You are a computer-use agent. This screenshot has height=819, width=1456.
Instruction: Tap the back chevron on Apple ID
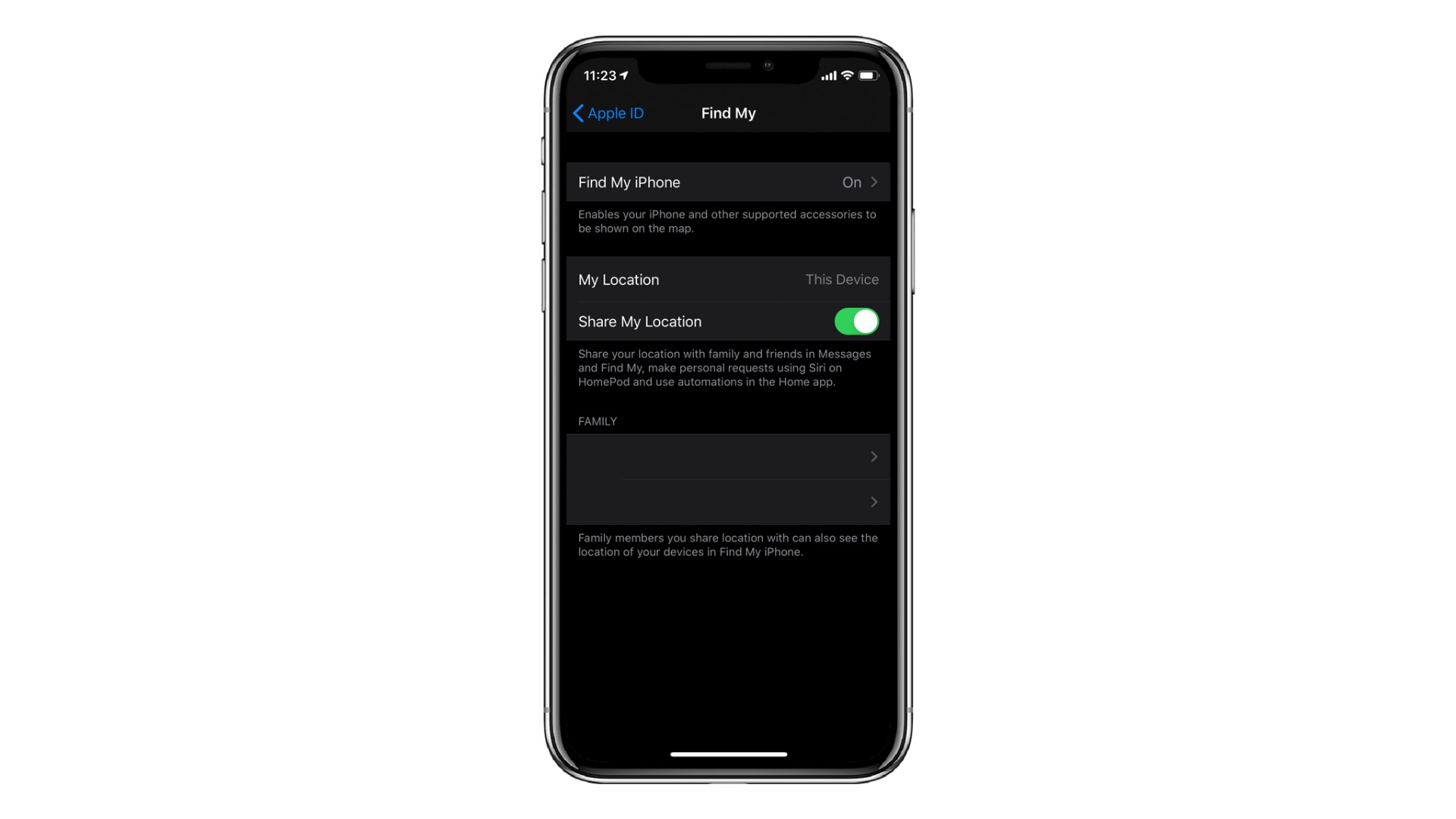pos(578,112)
